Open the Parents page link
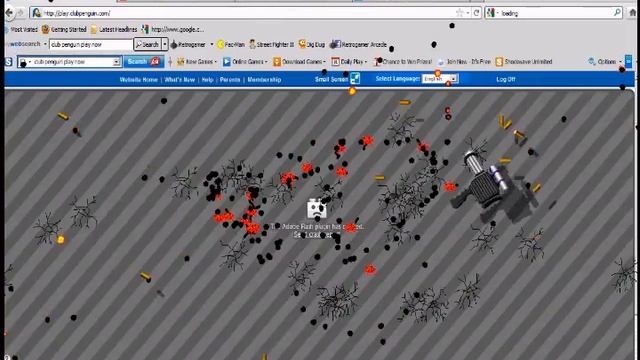 230,80
